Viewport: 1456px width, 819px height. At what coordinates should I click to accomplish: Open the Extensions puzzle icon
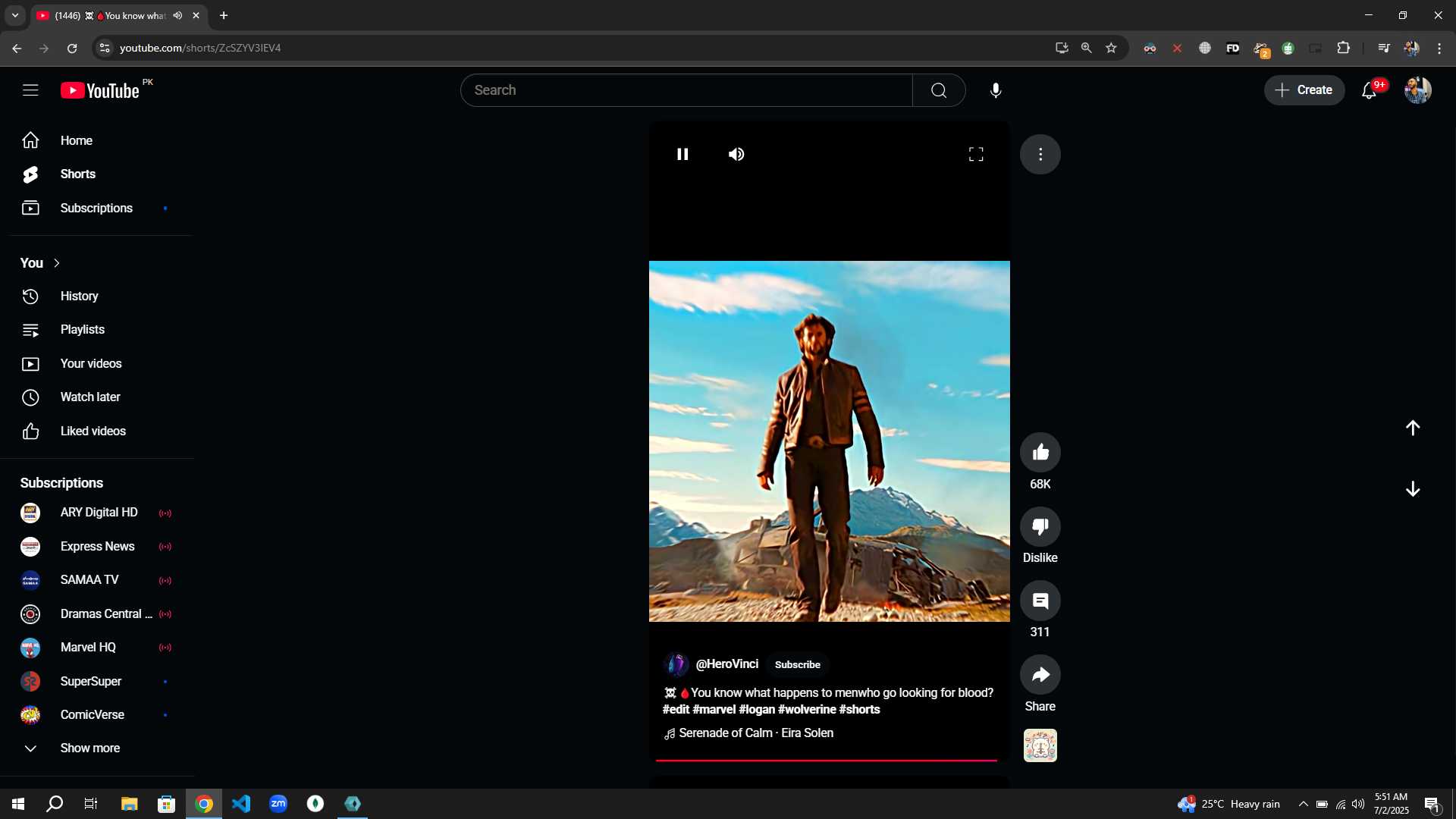point(1343,48)
